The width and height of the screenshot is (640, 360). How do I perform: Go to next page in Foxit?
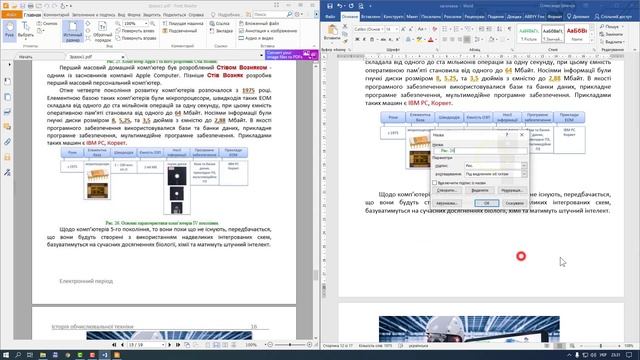170,345
